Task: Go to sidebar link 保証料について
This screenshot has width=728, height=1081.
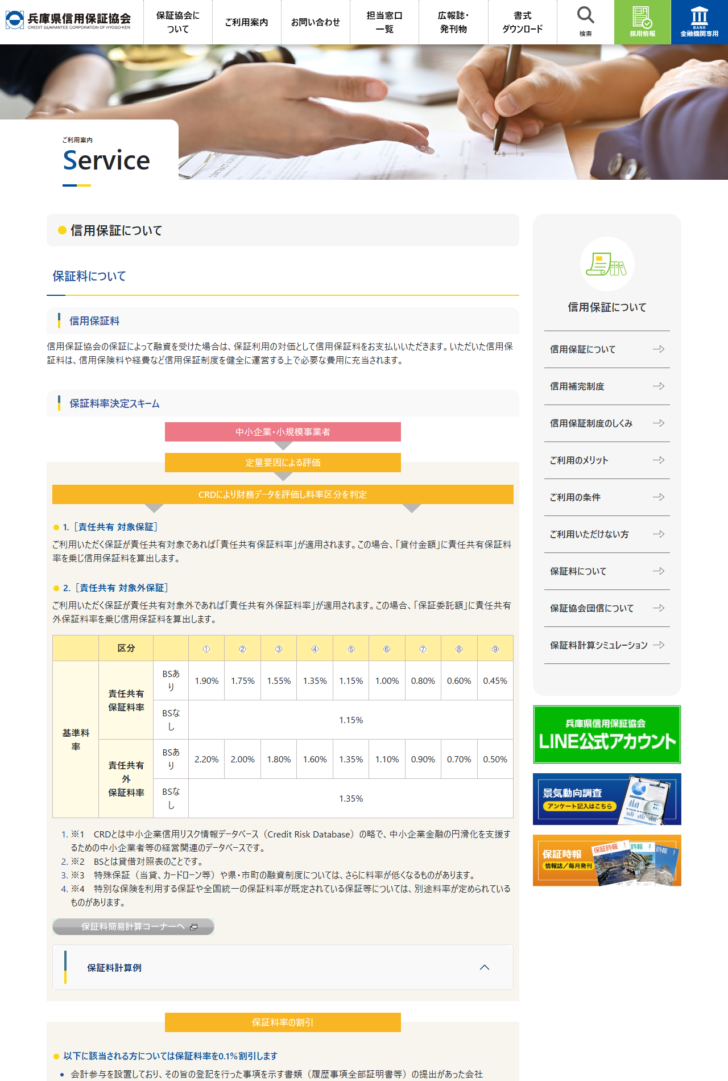Action: click(x=607, y=571)
